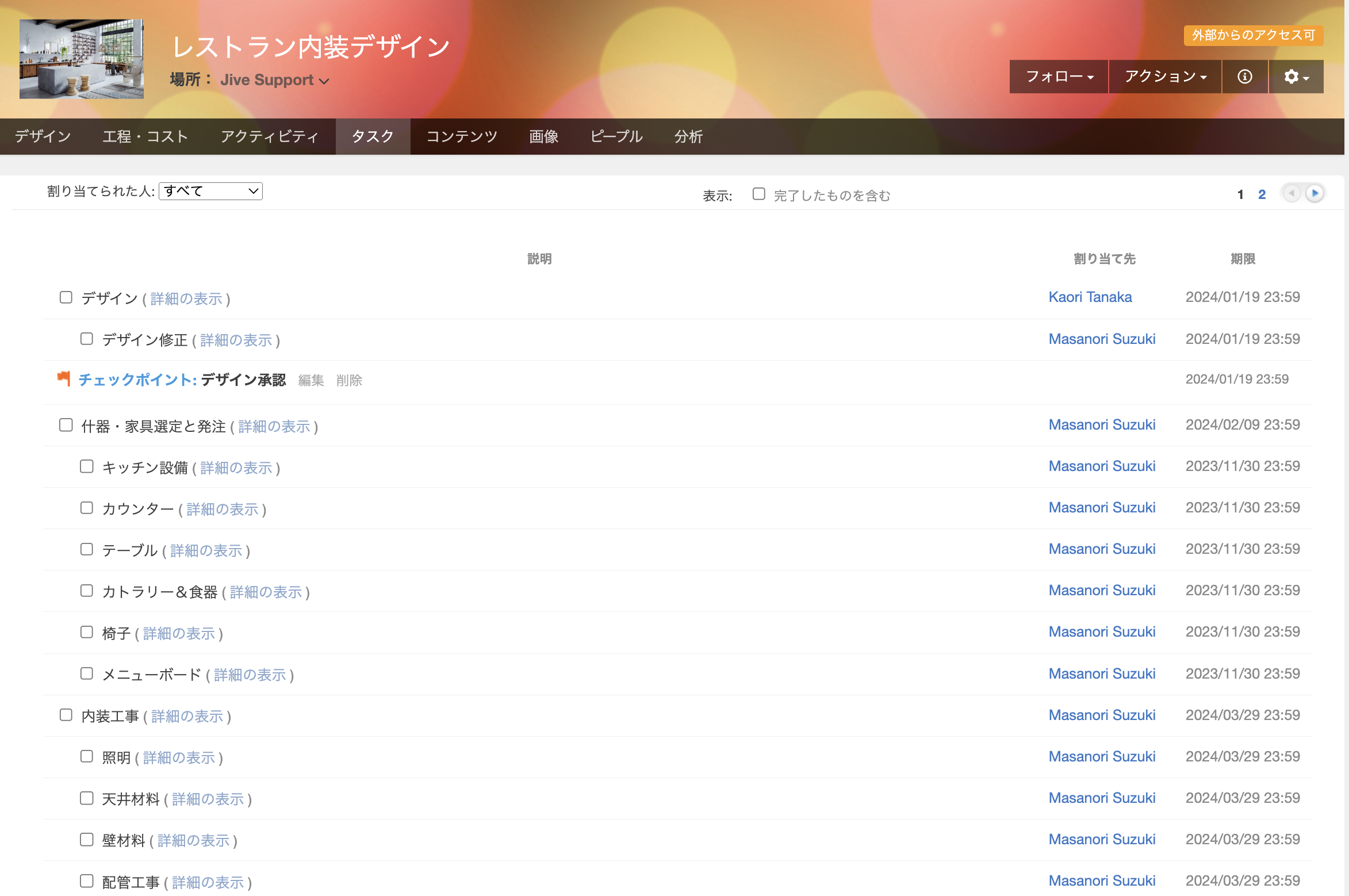Viewport: 1349px width, 896px height.
Task: Open the アクション dropdown menu
Action: (1164, 76)
